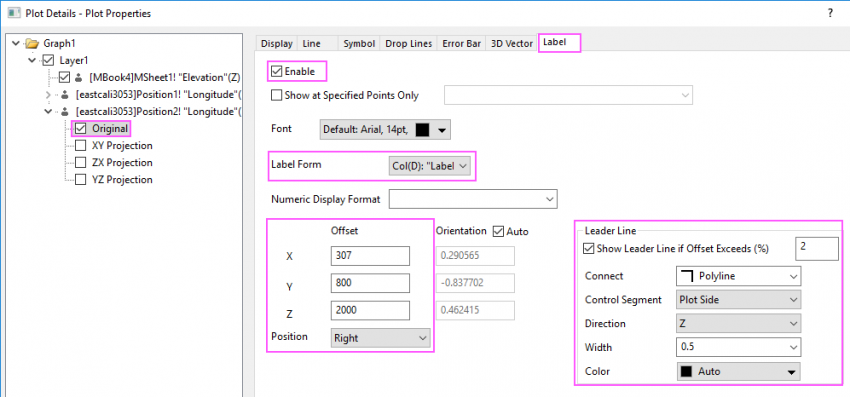The height and width of the screenshot is (397, 850).
Task: Open the Label Form dropdown
Action: click(429, 166)
